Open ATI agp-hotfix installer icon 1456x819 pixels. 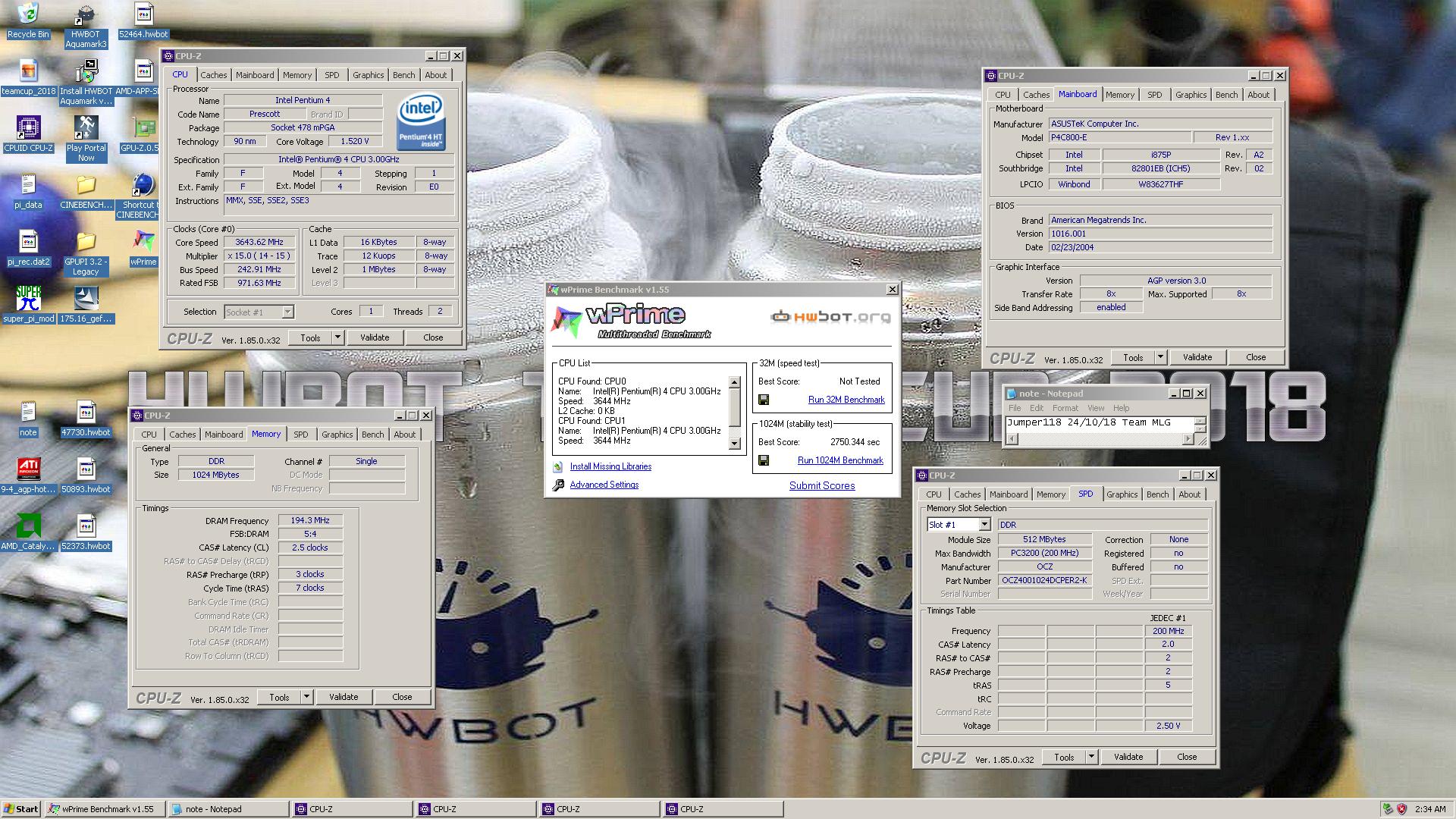[28, 475]
